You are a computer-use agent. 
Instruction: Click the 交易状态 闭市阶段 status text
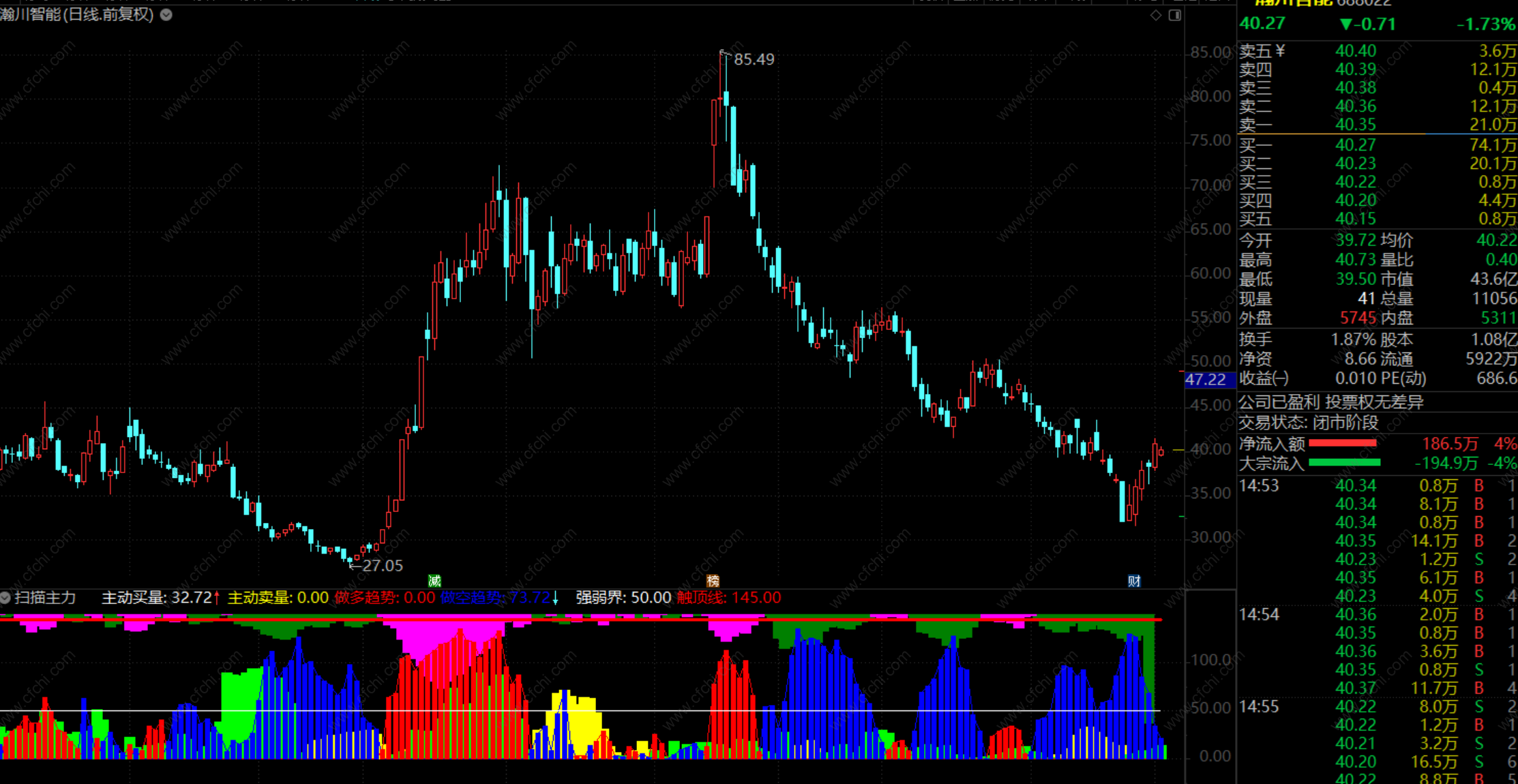coord(1308,423)
